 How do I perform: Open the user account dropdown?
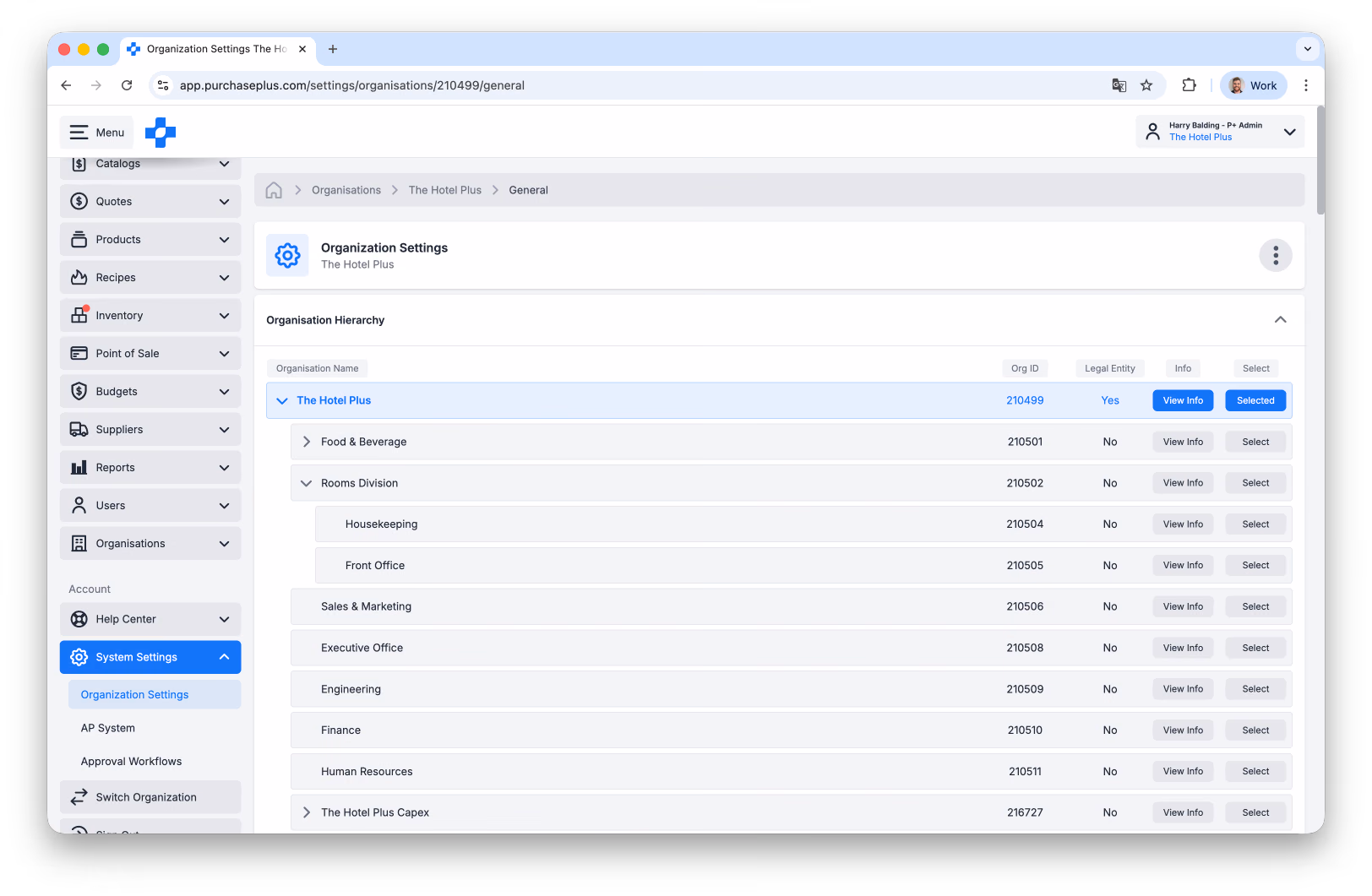pyautogui.click(x=1220, y=132)
